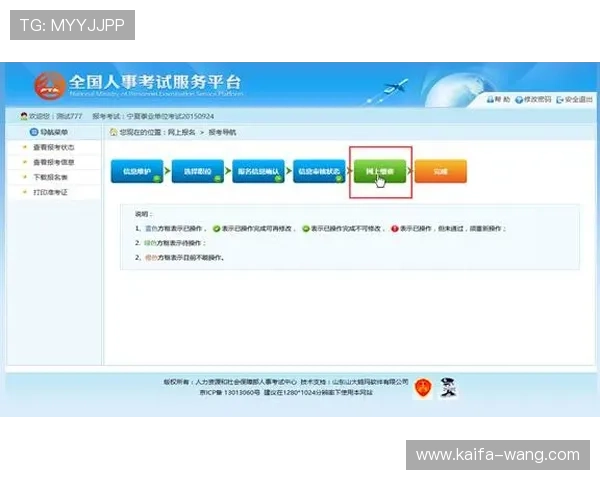Open the 报名信息确认 step

(x=258, y=171)
